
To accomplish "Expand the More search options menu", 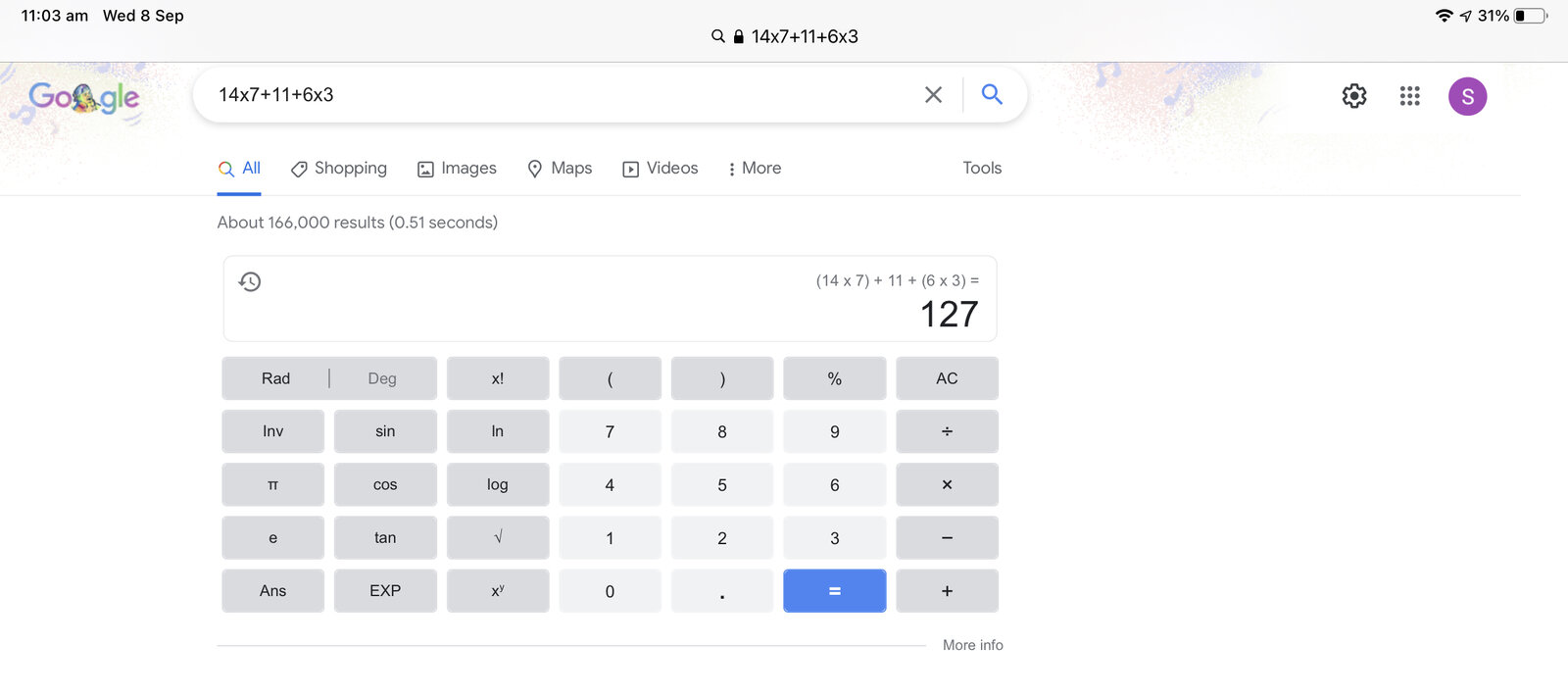I will 754,169.
